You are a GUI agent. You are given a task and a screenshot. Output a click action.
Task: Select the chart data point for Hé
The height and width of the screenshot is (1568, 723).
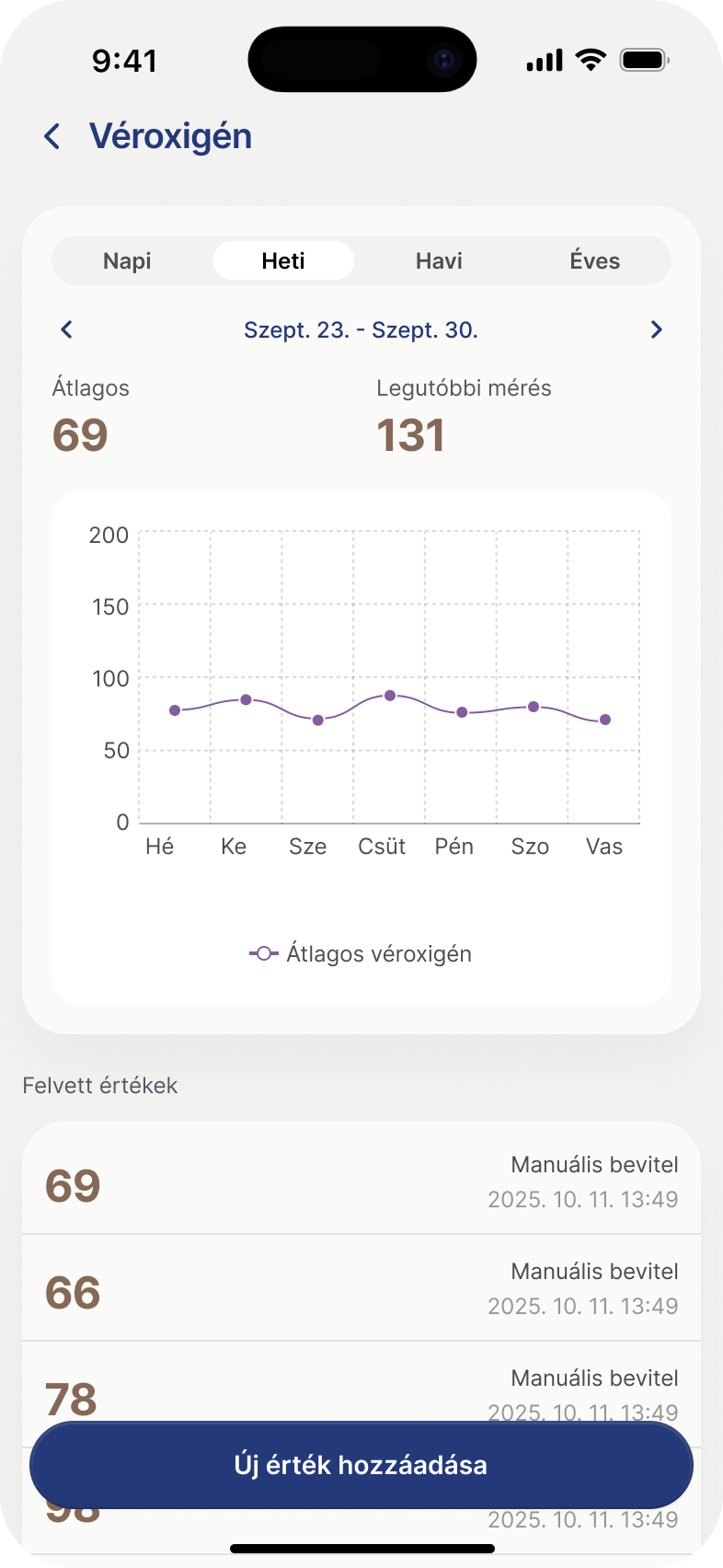pyautogui.click(x=175, y=710)
